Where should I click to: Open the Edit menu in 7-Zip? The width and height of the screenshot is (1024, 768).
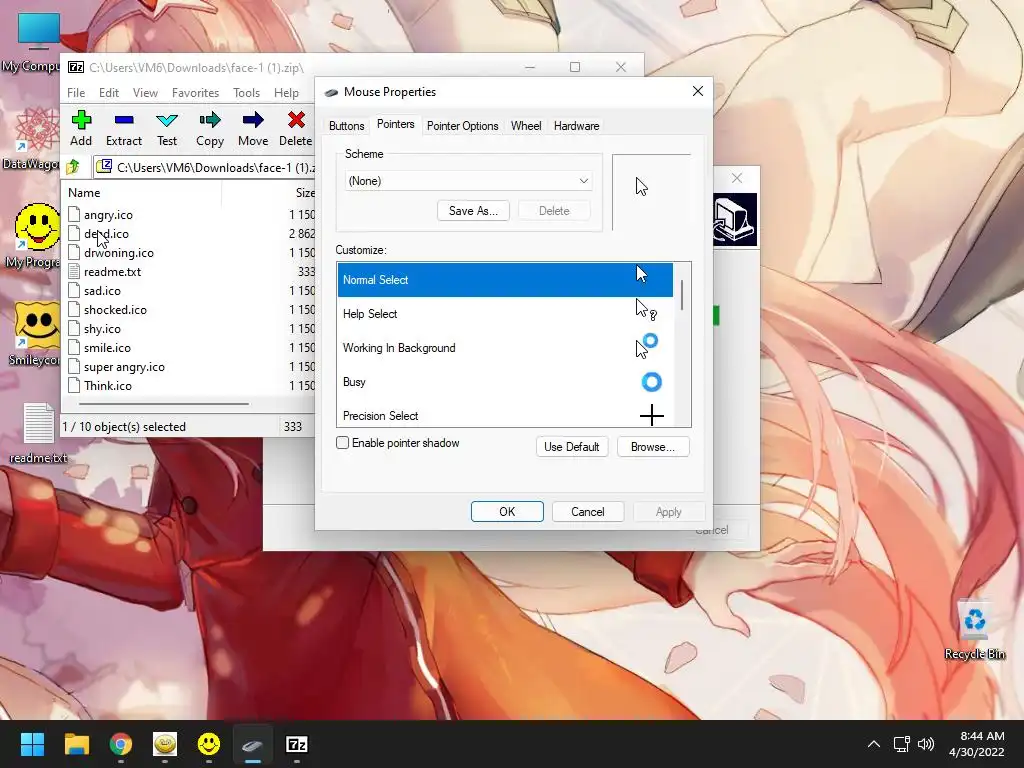click(108, 93)
